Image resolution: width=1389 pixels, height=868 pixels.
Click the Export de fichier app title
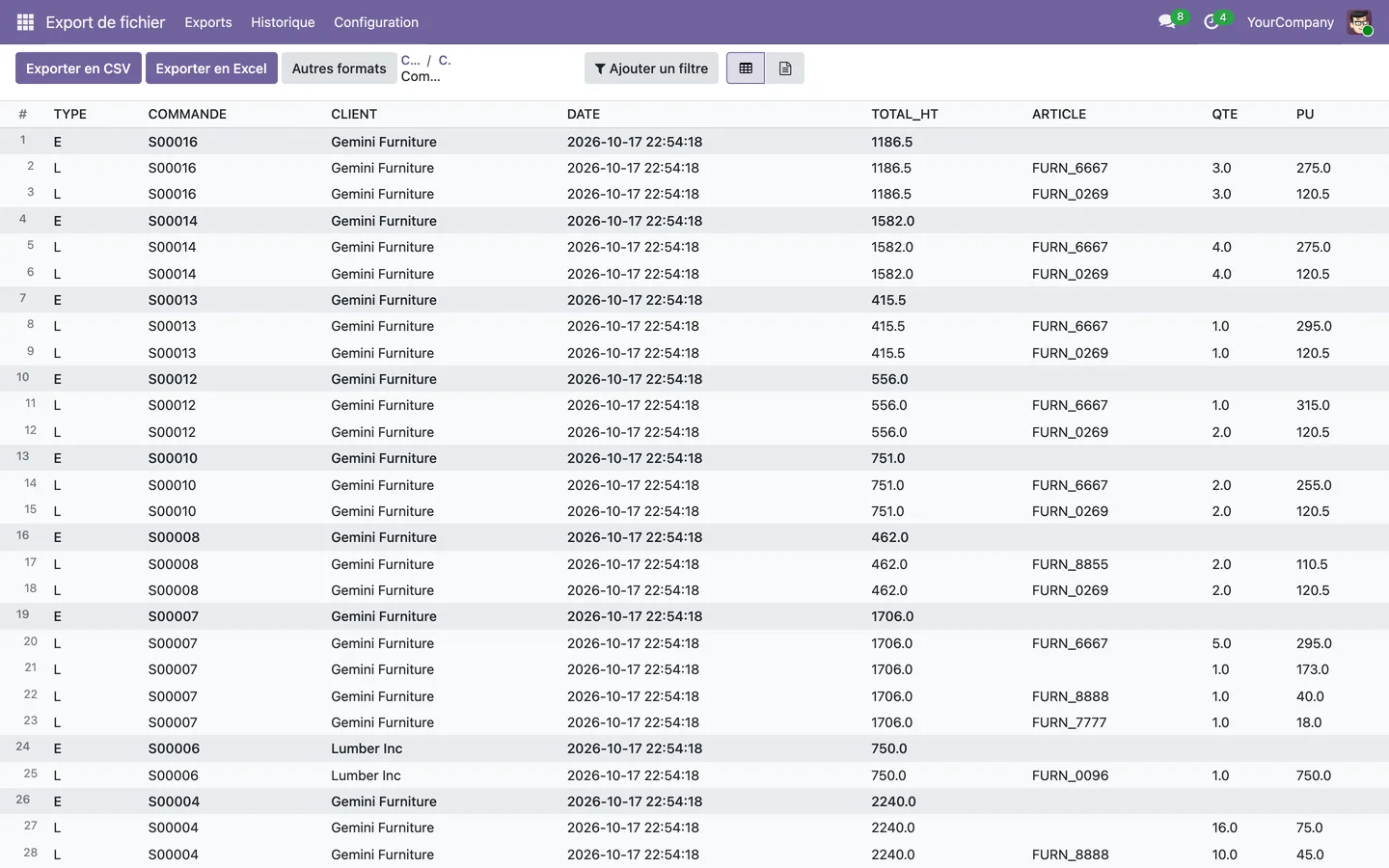[105, 22]
